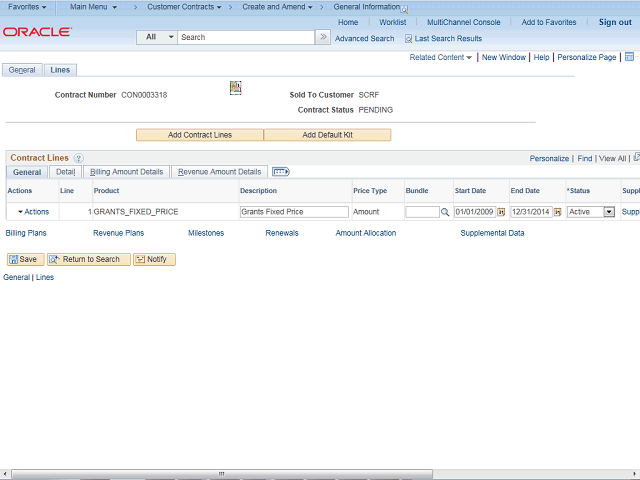This screenshot has width=640, height=480.
Task: Open the Bundle lookup magnifier
Action: click(445, 212)
